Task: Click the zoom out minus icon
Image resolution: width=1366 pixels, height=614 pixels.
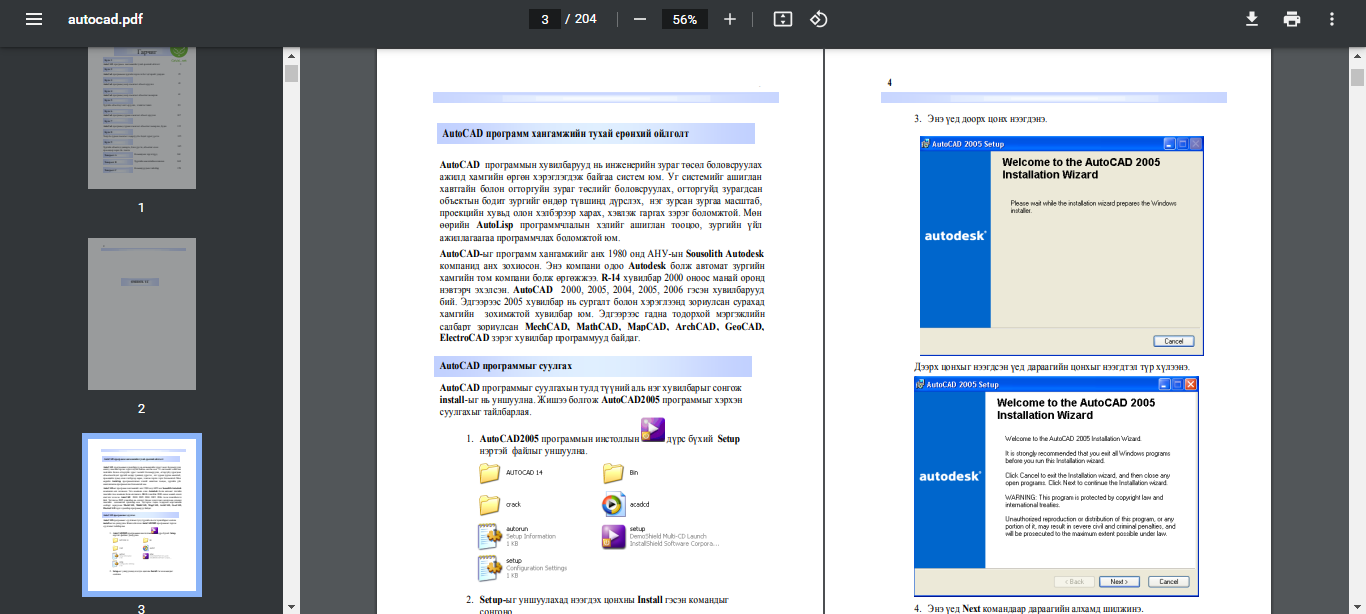Action: [640, 19]
